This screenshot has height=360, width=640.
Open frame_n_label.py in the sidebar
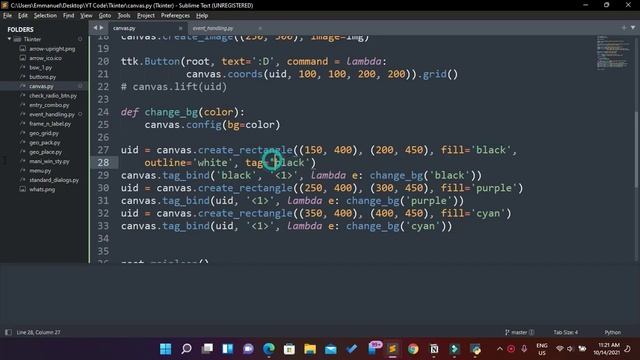50,124
